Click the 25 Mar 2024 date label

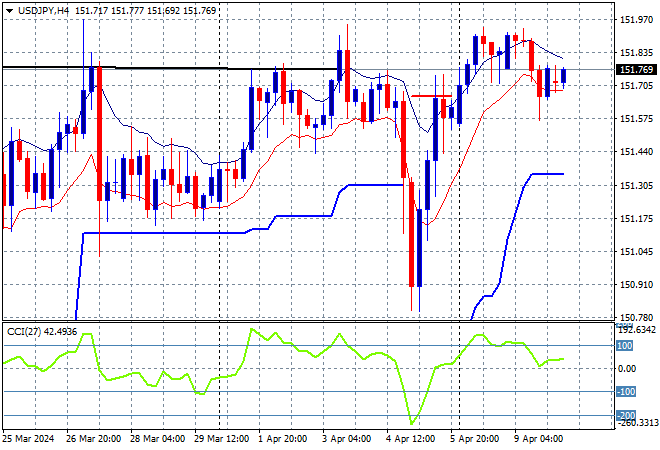tap(28, 439)
